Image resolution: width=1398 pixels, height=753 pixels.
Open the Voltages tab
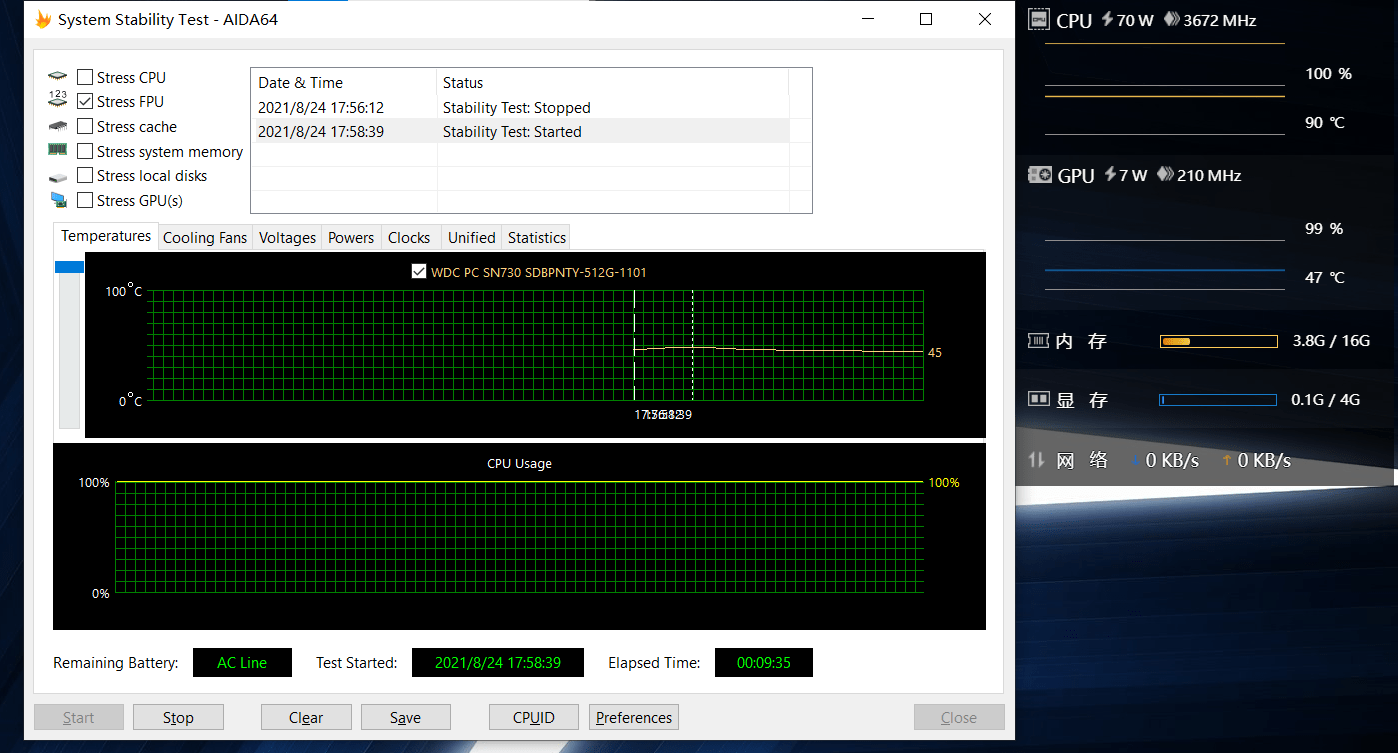287,237
